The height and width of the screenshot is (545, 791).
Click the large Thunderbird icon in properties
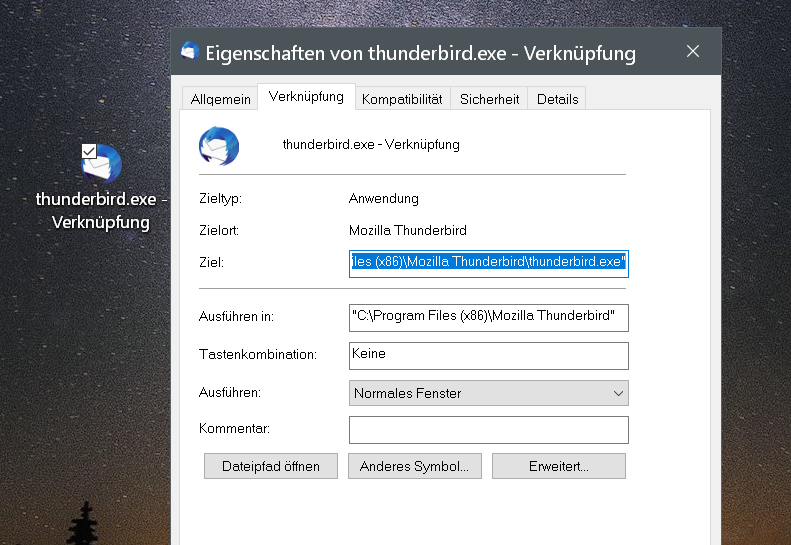219,146
